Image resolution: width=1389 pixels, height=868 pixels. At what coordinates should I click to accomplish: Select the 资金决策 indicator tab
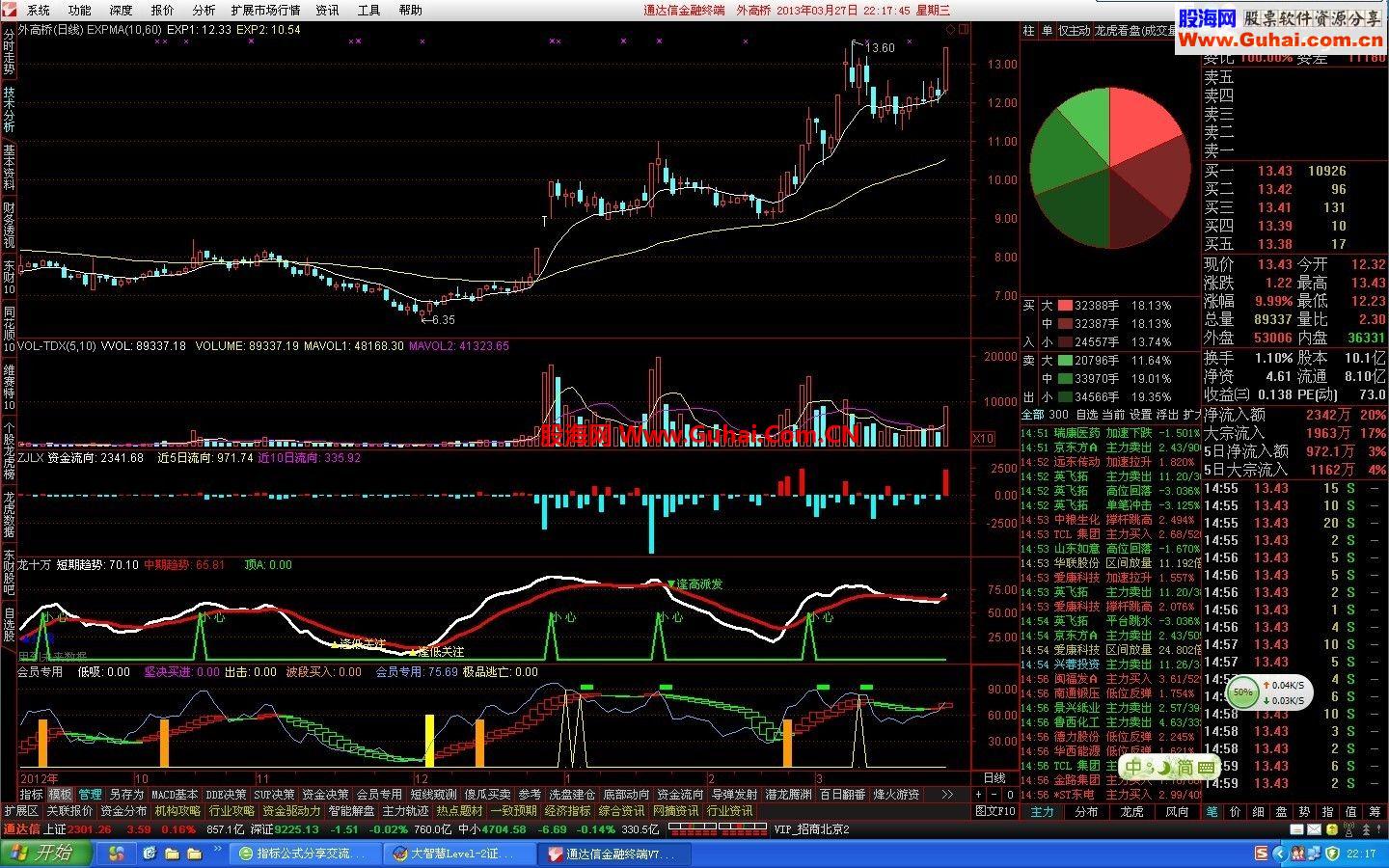pos(325,795)
